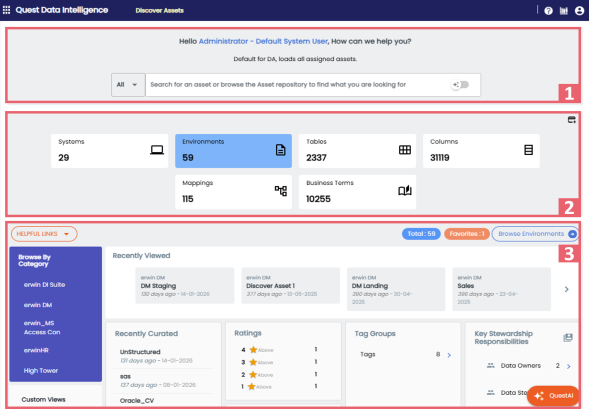Image resolution: width=589 pixels, height=409 pixels.
Task: Select the Systems card
Action: coord(109,151)
